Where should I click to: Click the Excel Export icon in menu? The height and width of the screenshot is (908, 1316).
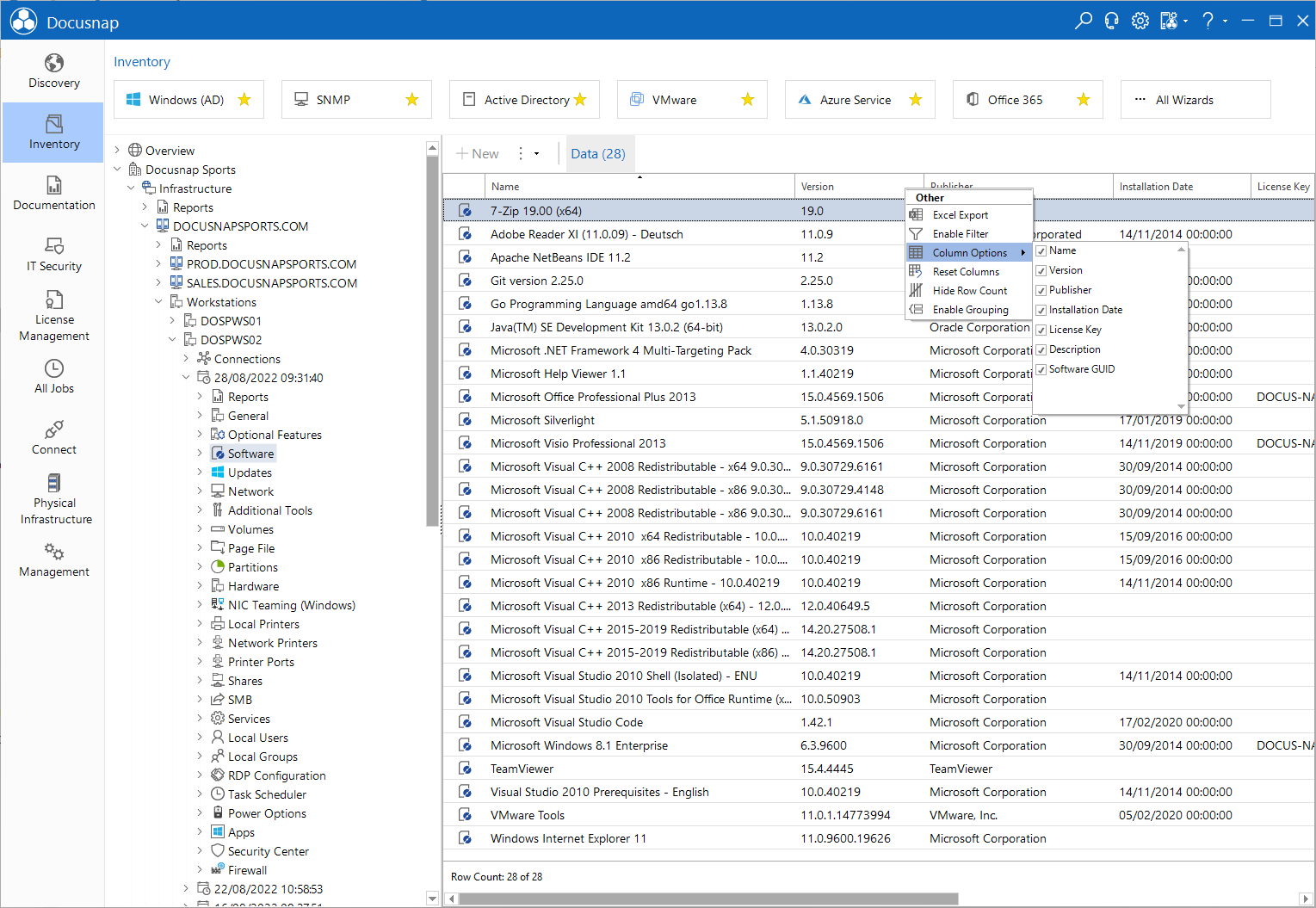click(x=916, y=215)
